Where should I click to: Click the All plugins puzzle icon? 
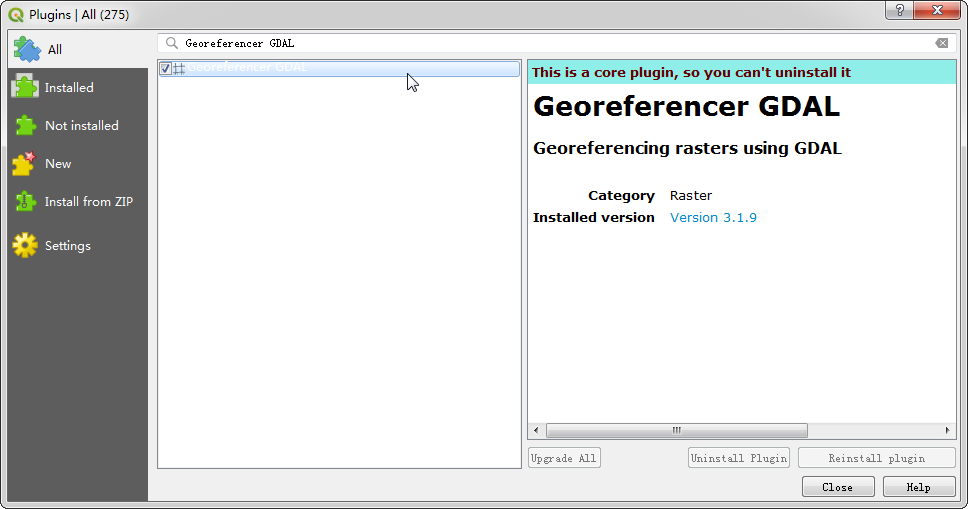27,49
